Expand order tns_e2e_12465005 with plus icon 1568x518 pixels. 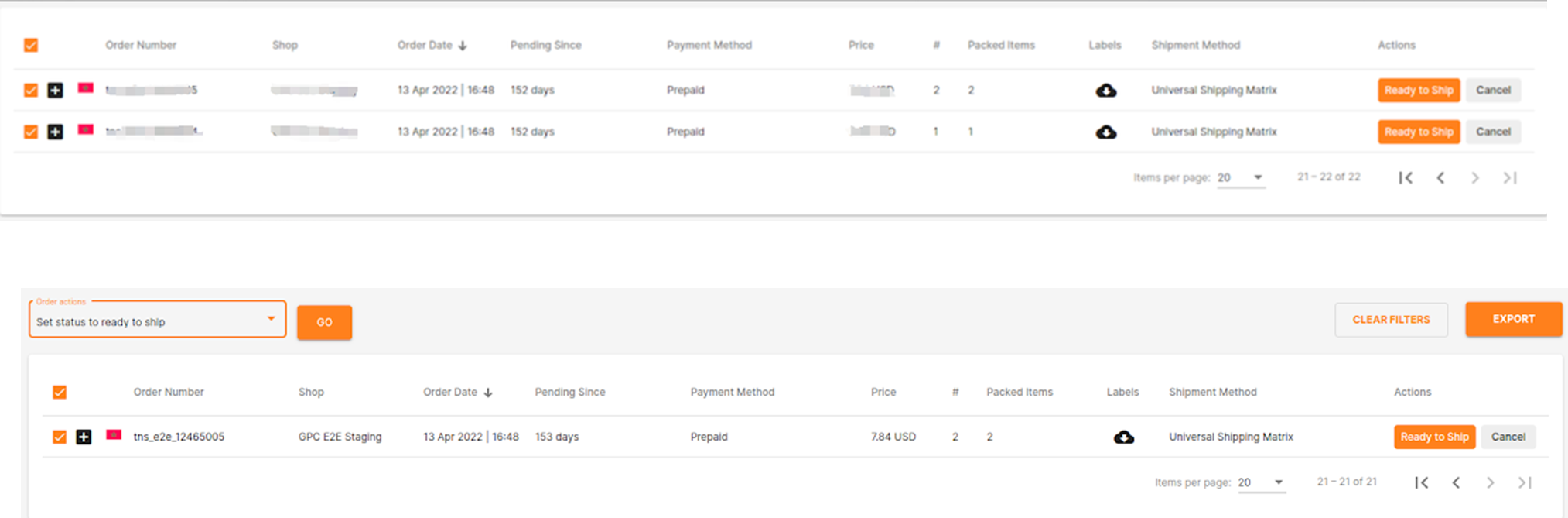84,437
